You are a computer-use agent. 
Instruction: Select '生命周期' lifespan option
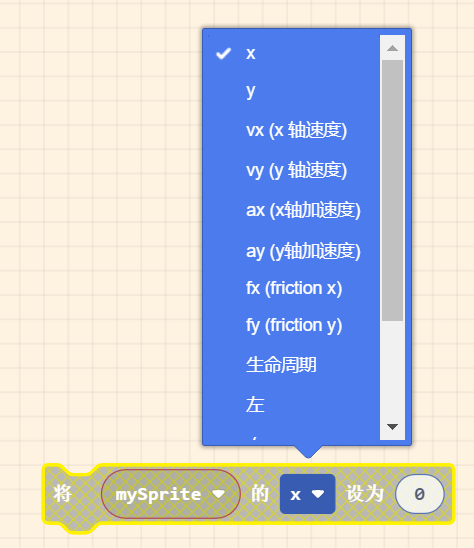tap(291, 365)
